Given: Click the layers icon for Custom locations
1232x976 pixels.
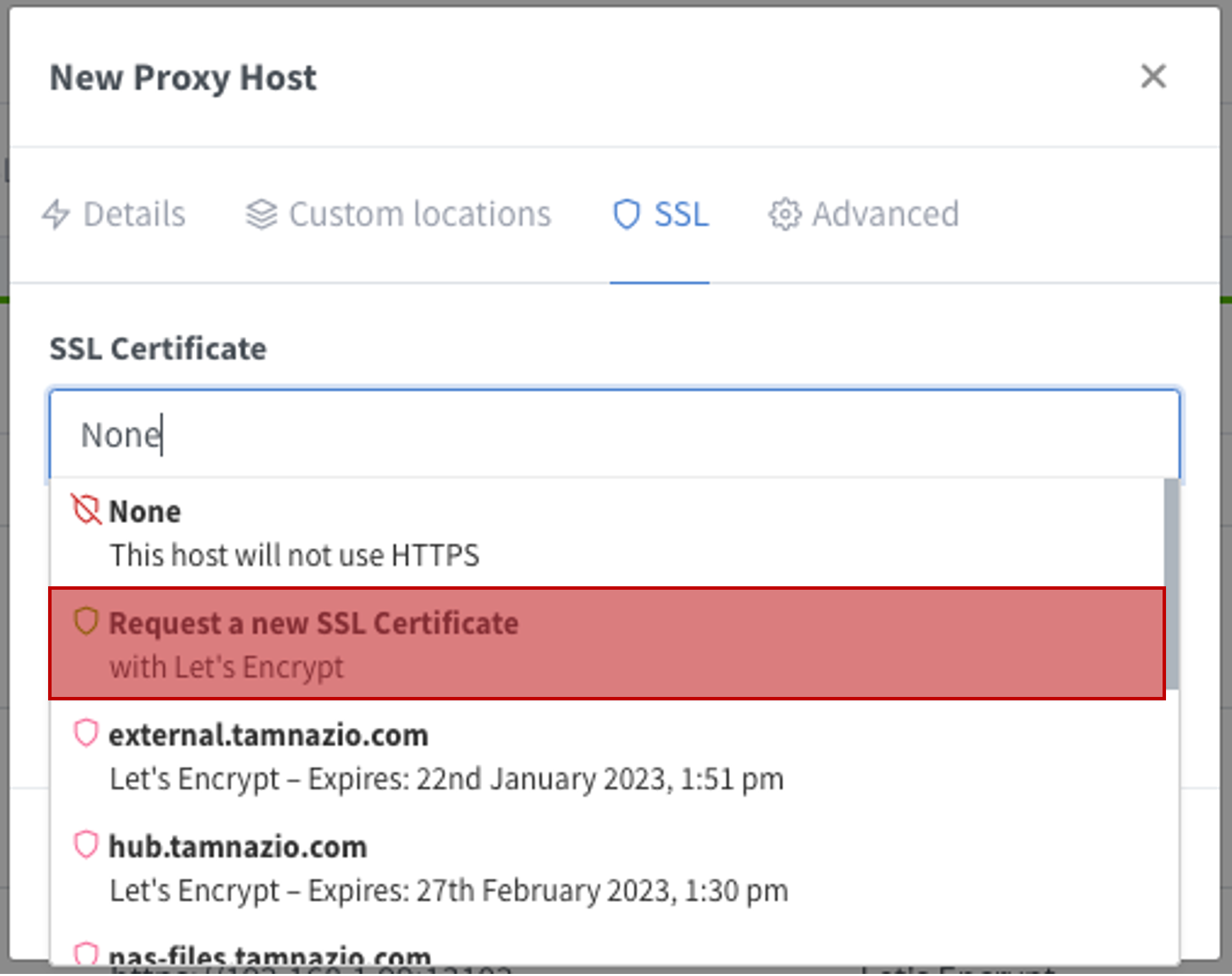Looking at the screenshot, I should pos(261,214).
